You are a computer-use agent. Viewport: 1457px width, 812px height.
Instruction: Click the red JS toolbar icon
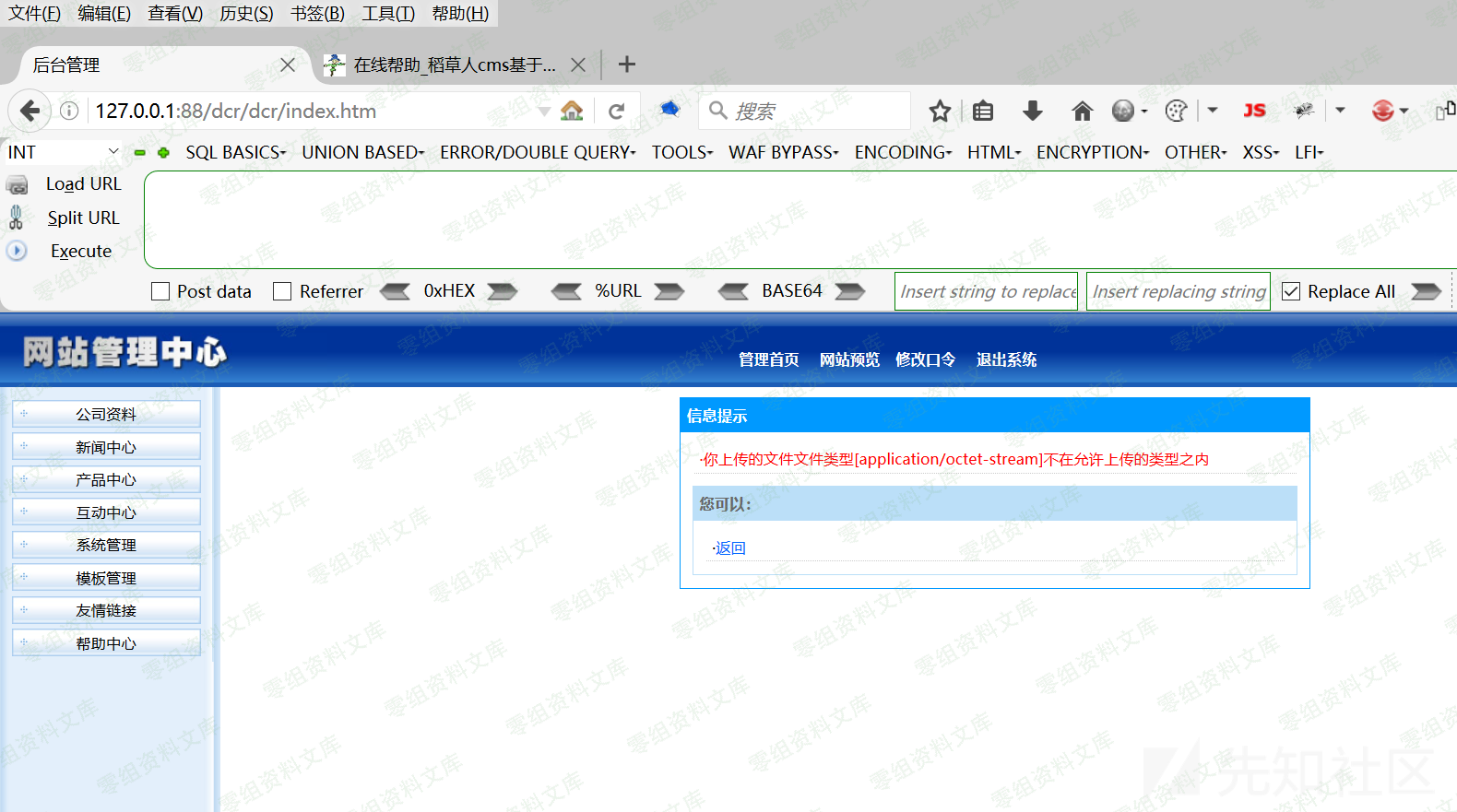click(x=1254, y=111)
